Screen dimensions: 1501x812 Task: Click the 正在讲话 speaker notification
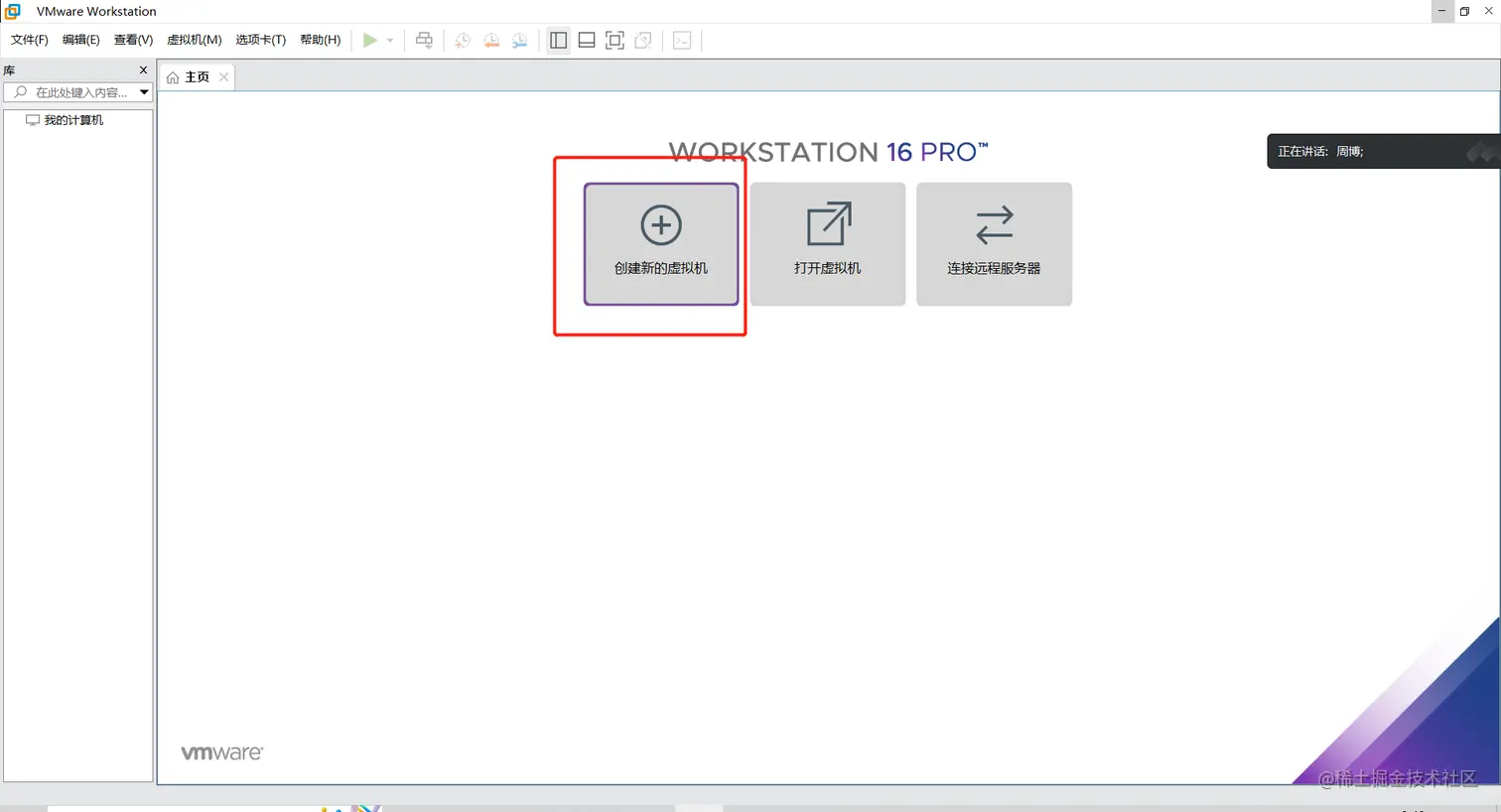coord(1383,151)
